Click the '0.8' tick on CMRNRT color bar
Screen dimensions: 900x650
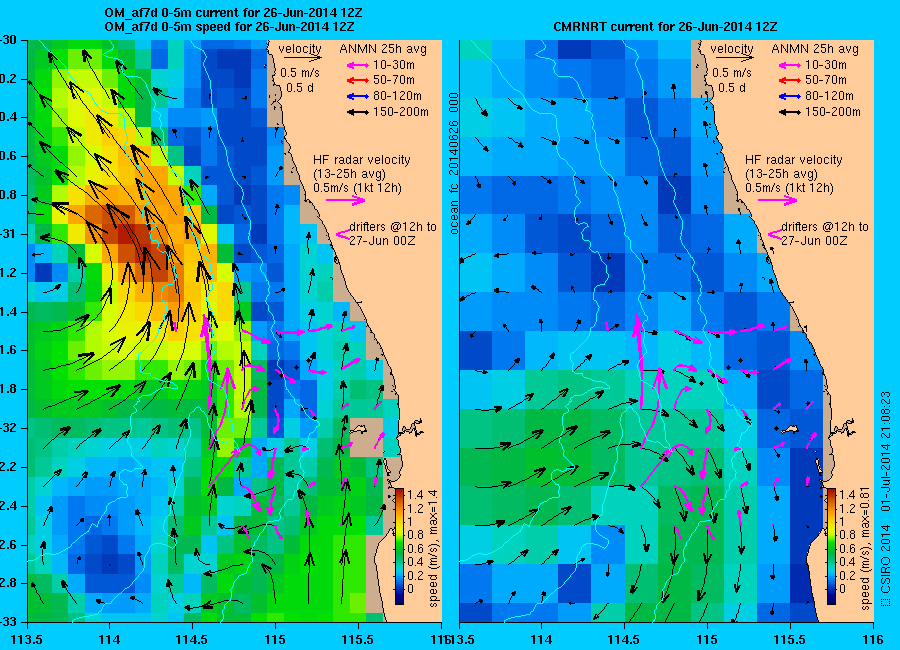click(847, 536)
